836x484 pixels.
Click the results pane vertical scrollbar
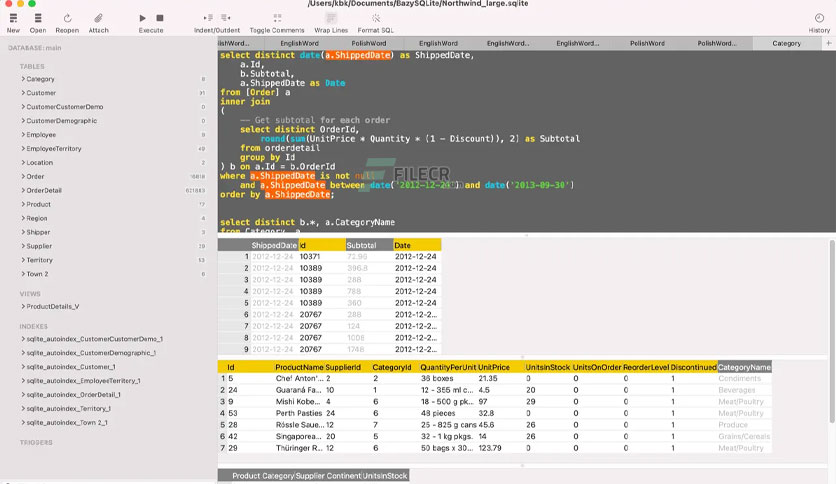point(832,330)
